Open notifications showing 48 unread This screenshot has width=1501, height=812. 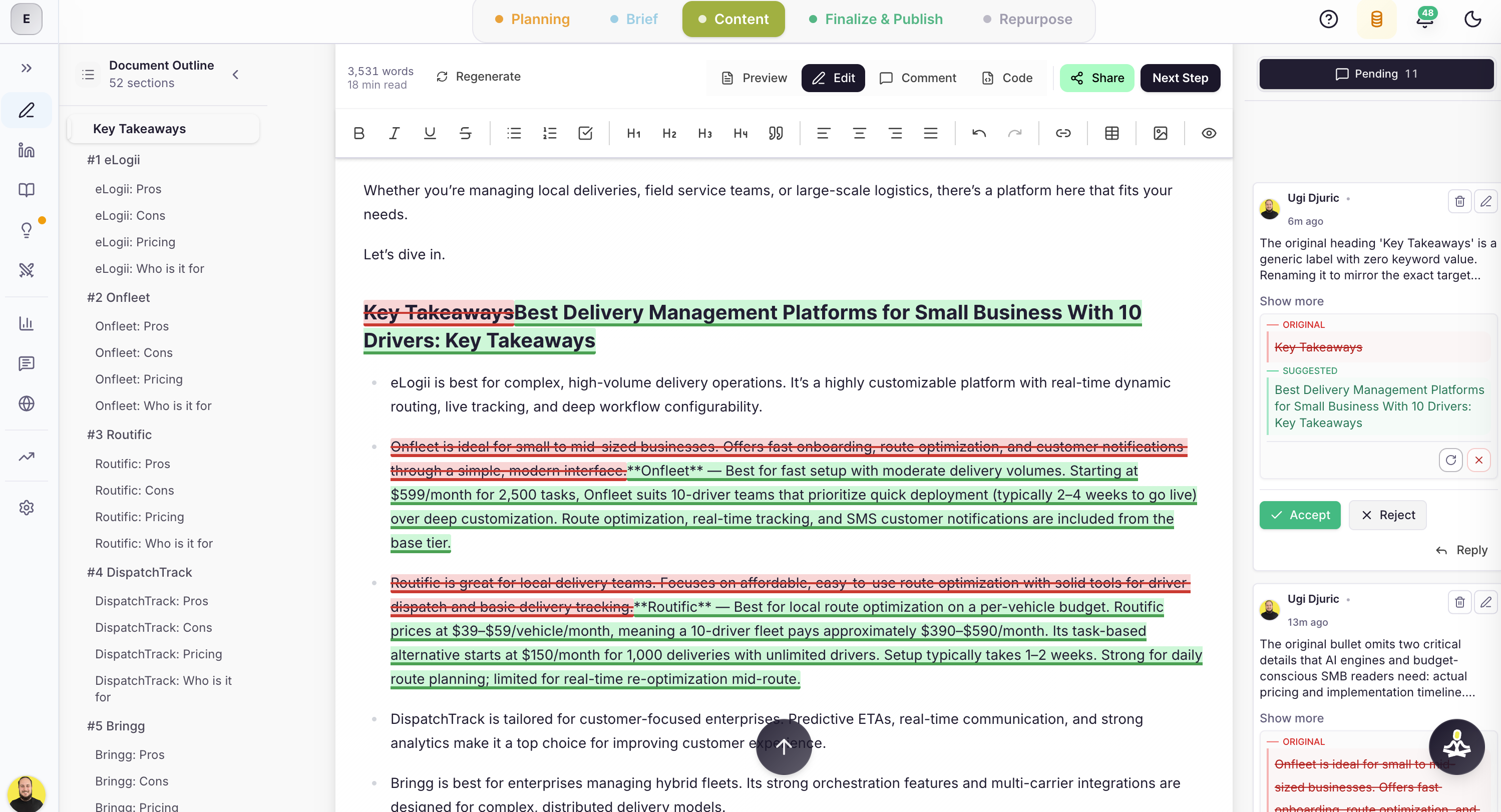(1424, 19)
